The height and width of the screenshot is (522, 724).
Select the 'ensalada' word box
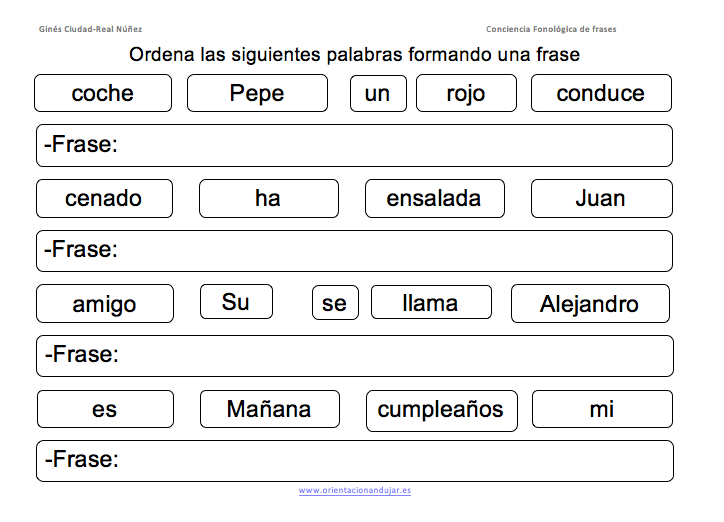point(434,198)
